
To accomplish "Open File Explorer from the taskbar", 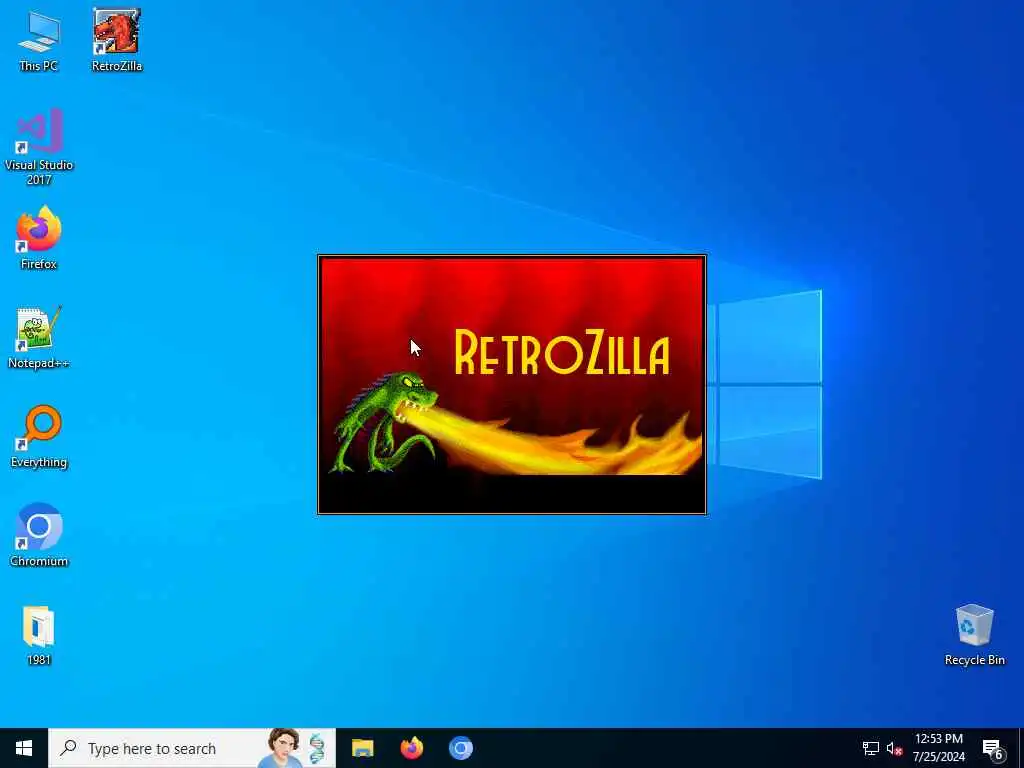I will tap(362, 748).
